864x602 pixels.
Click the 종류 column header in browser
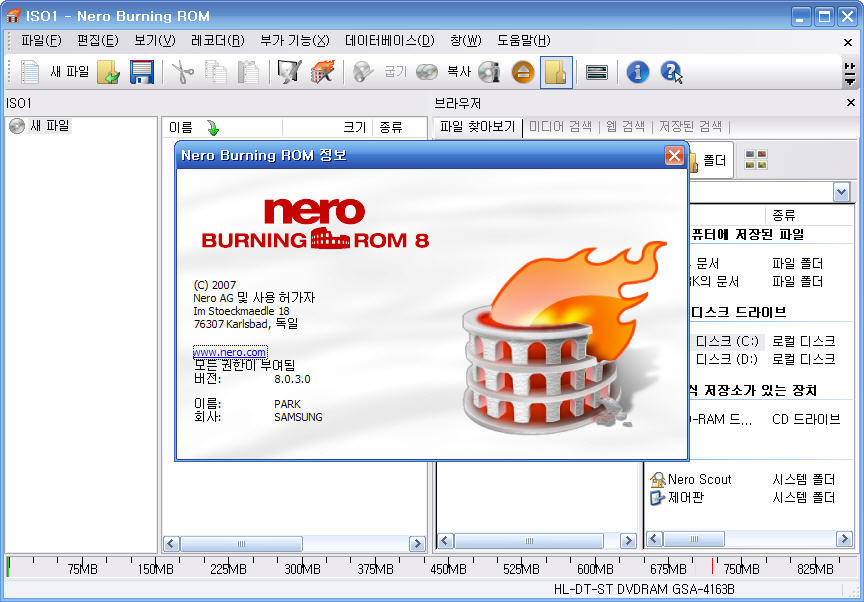click(x=784, y=215)
